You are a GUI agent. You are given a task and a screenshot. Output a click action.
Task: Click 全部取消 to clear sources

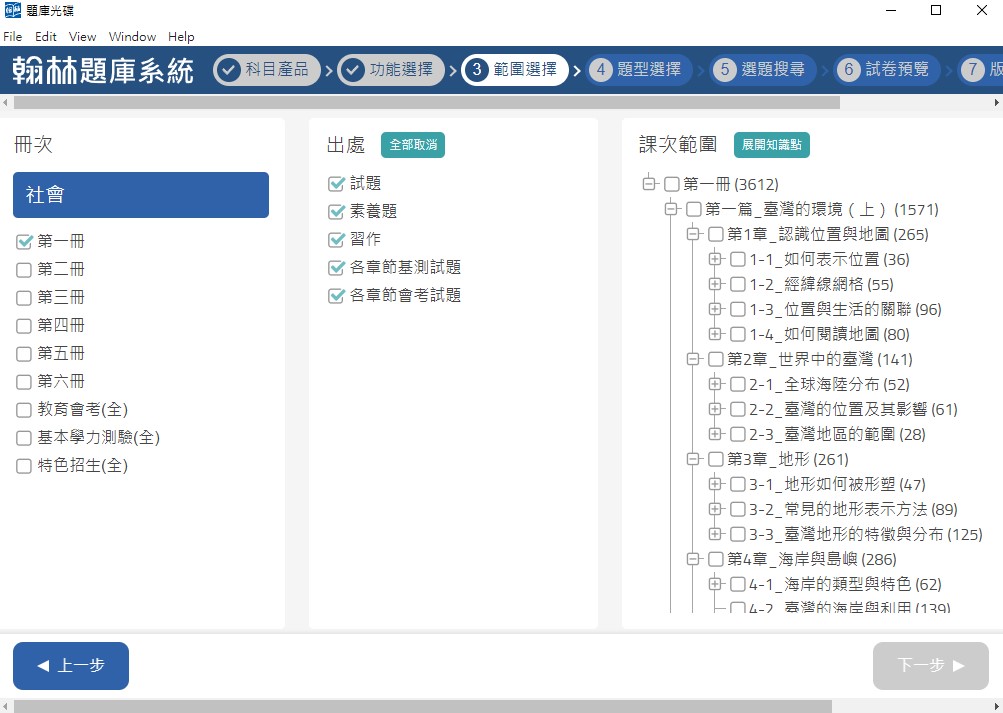413,145
